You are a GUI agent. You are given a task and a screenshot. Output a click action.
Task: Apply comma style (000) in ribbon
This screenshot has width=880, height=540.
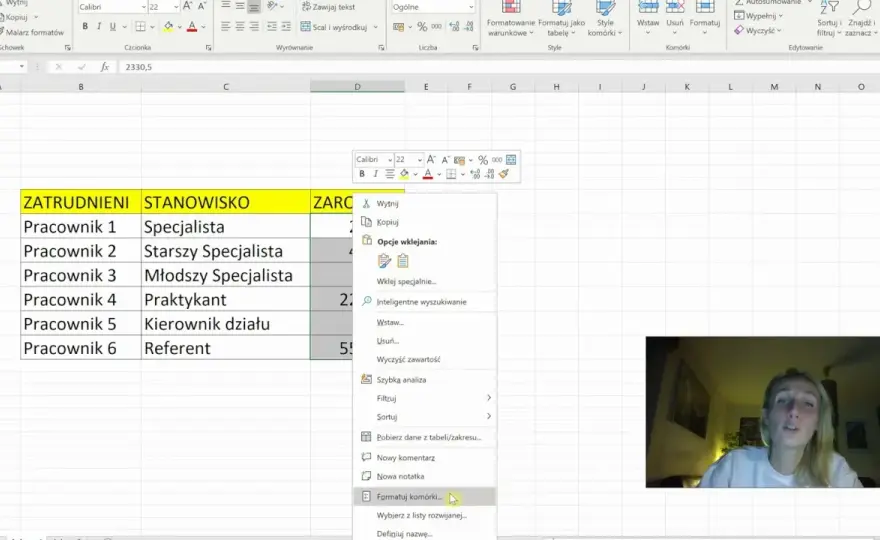point(437,26)
